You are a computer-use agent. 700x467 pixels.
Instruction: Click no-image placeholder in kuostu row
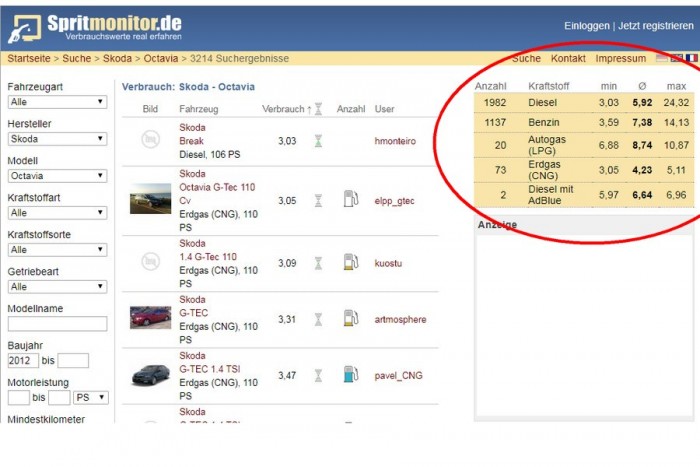(x=150, y=262)
